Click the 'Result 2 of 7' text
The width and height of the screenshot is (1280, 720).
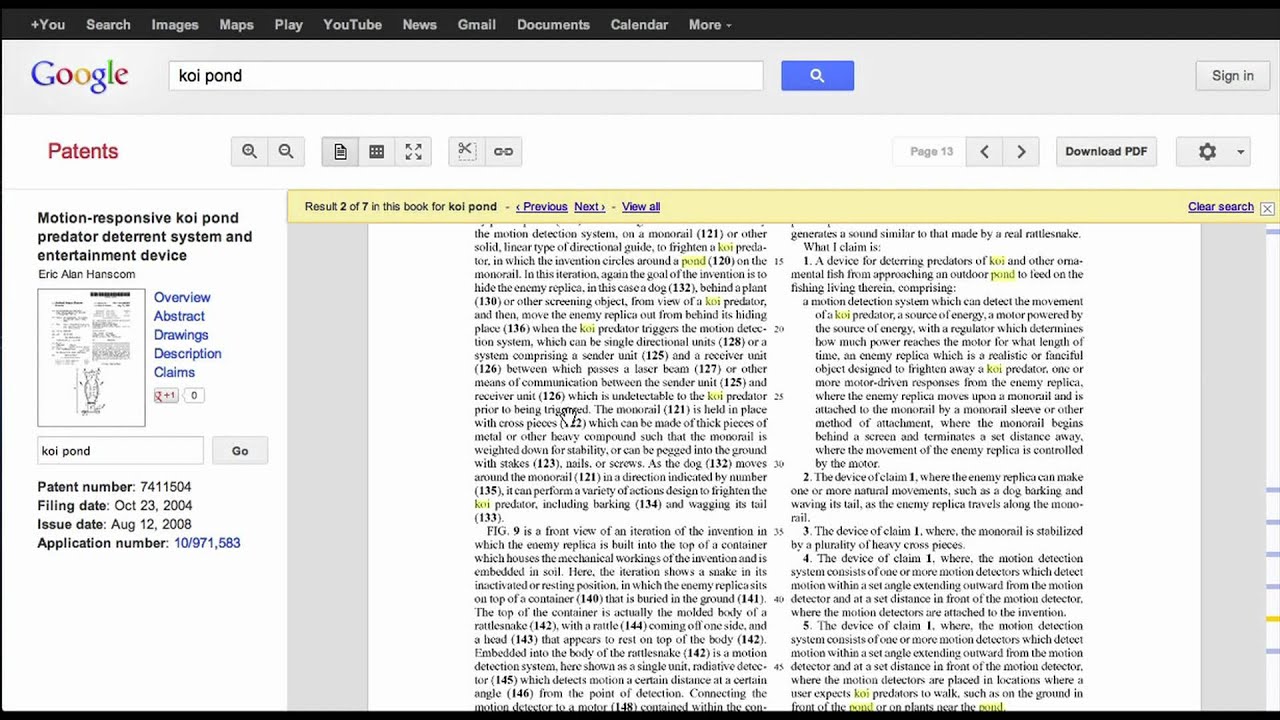pos(336,206)
